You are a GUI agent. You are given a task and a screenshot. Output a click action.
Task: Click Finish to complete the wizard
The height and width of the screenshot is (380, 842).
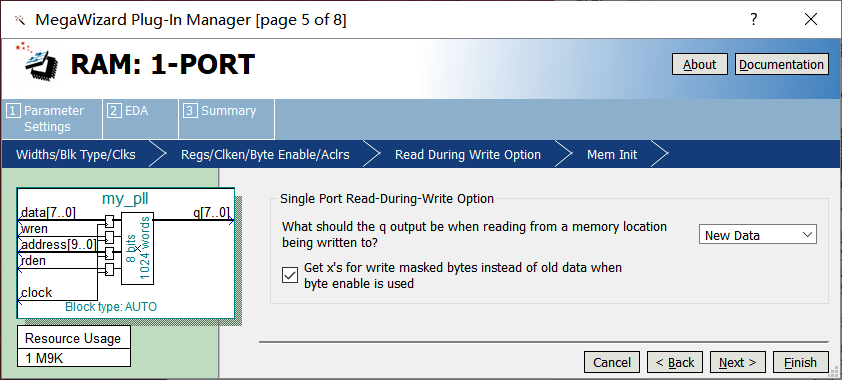(x=800, y=362)
